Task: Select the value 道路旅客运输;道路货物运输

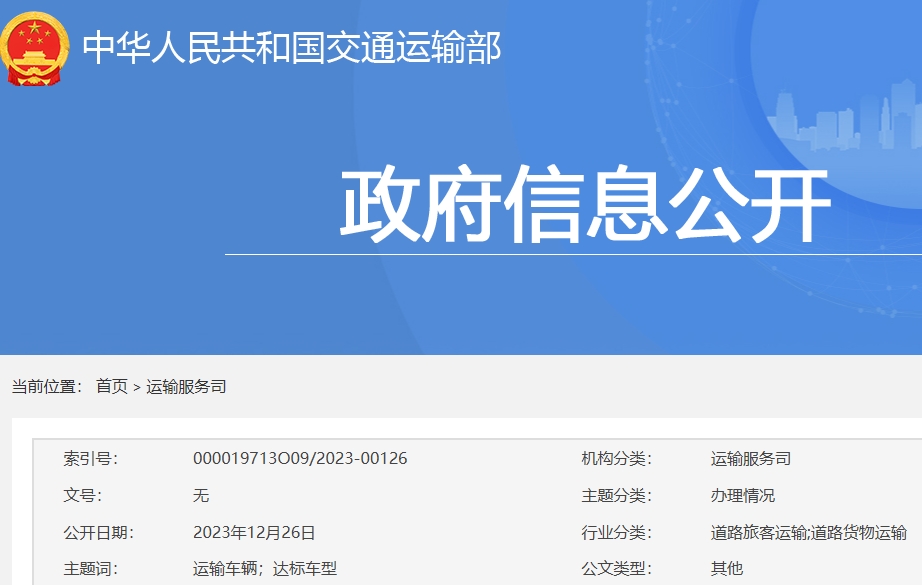Action: 809,533
